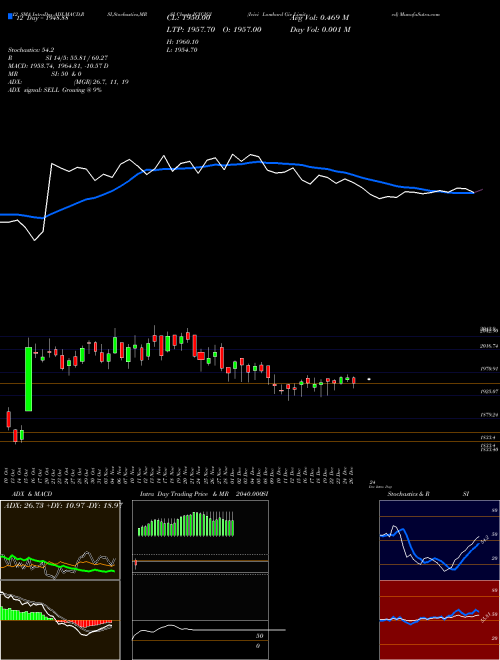Click the tall green candlestick after the gap
The height and width of the screenshot is (660, 500).
coord(28,379)
